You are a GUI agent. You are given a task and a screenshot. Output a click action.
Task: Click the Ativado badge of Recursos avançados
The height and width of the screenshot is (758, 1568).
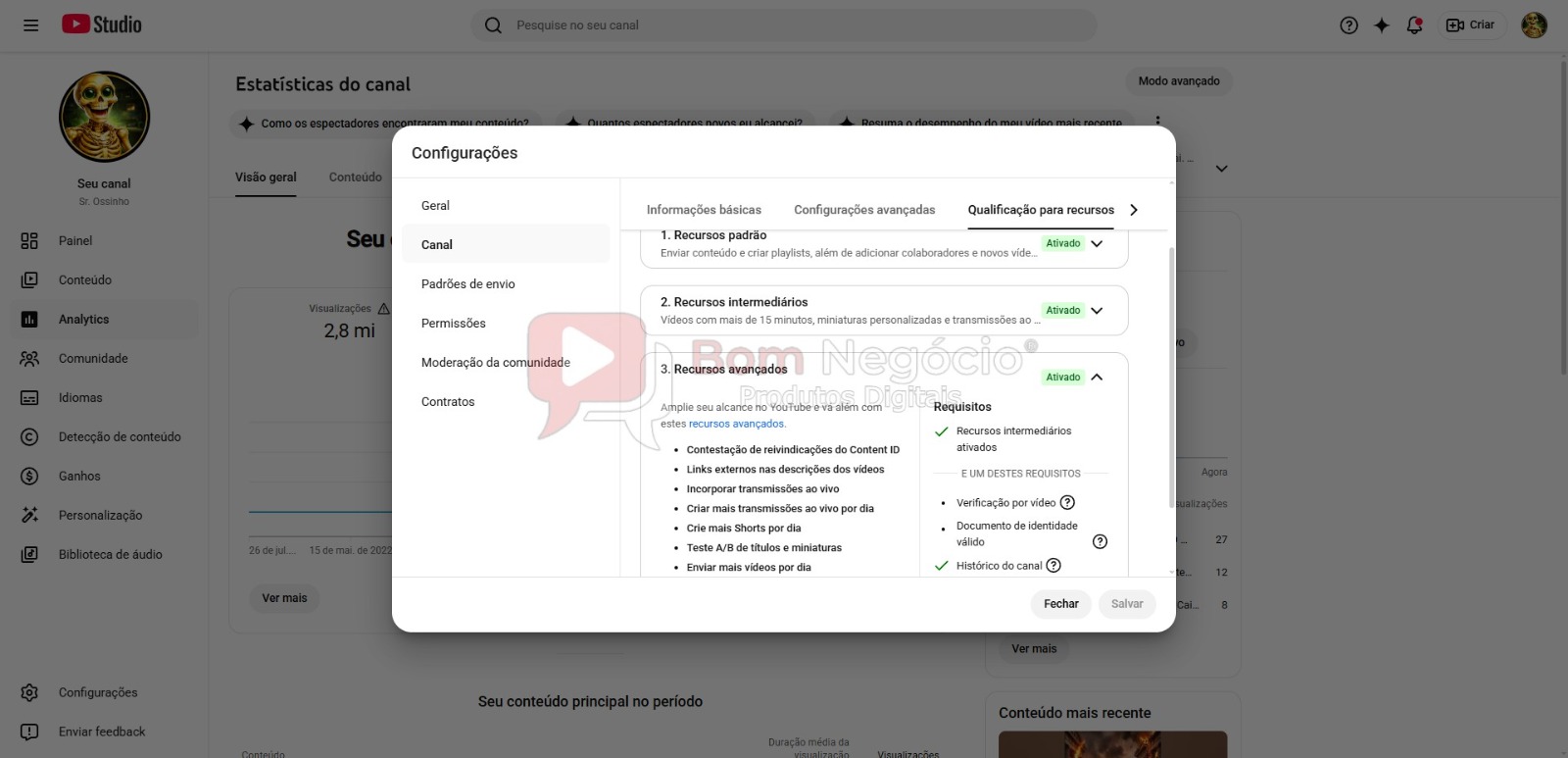click(x=1062, y=378)
